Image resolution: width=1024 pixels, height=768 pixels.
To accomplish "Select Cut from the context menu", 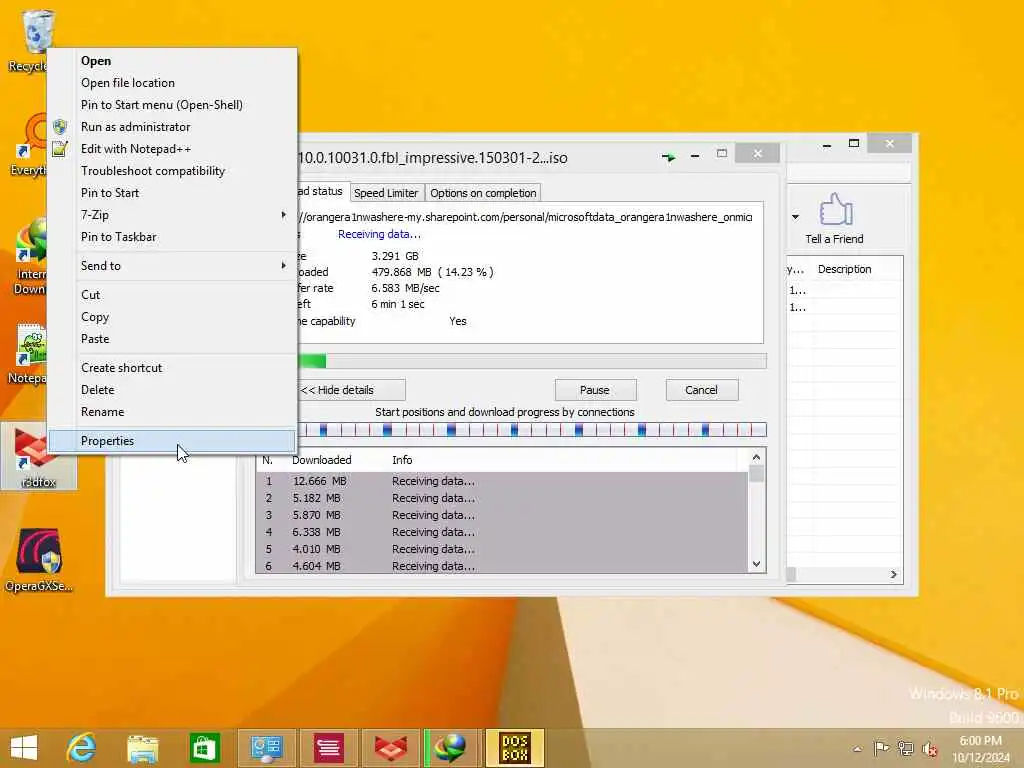I will (172, 295).
